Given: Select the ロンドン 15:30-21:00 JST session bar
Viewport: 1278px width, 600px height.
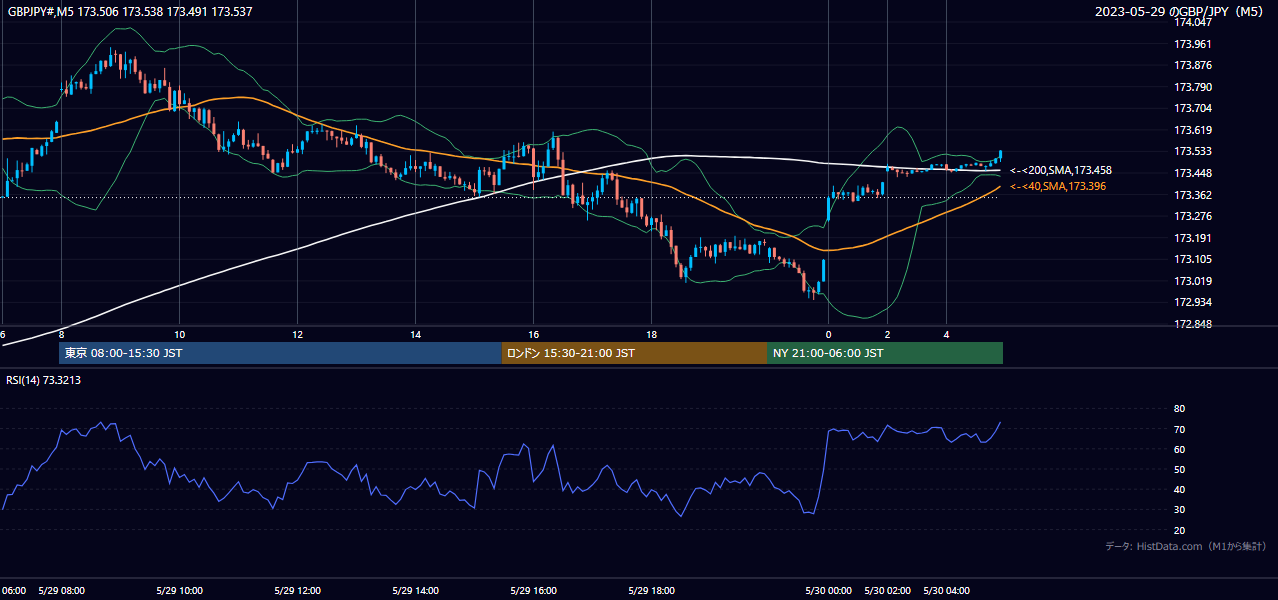Looking at the screenshot, I should pos(634,353).
